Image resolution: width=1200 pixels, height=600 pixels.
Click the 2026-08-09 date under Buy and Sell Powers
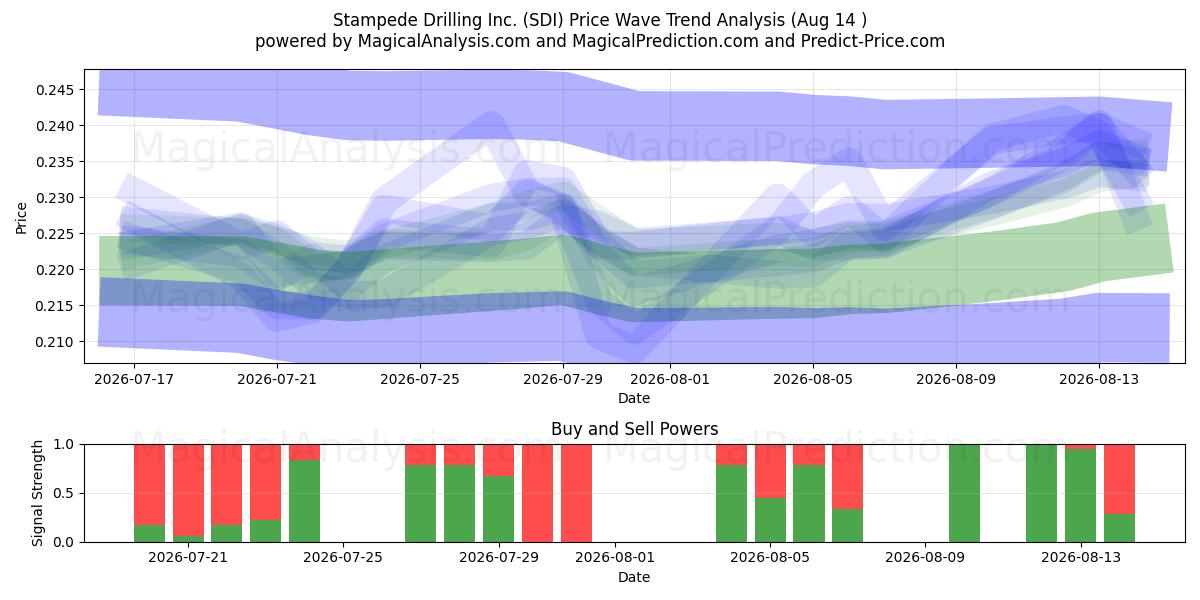click(x=925, y=559)
